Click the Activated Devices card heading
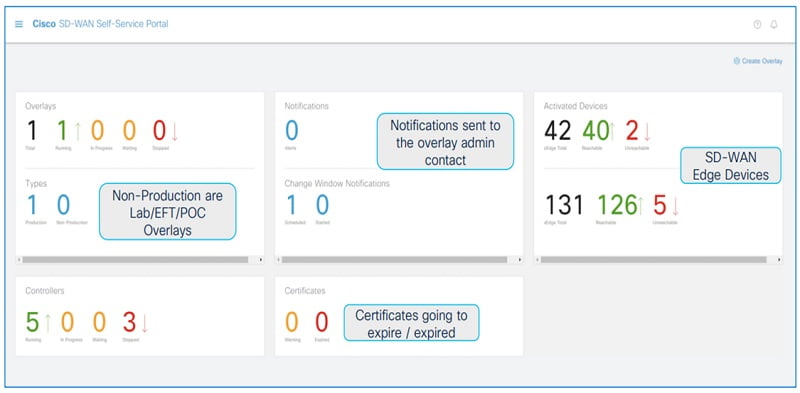The image size is (800, 393). [x=576, y=106]
